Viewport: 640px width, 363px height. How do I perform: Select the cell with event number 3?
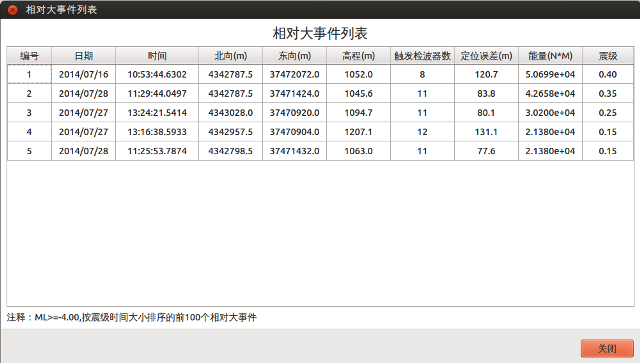tap(29, 113)
